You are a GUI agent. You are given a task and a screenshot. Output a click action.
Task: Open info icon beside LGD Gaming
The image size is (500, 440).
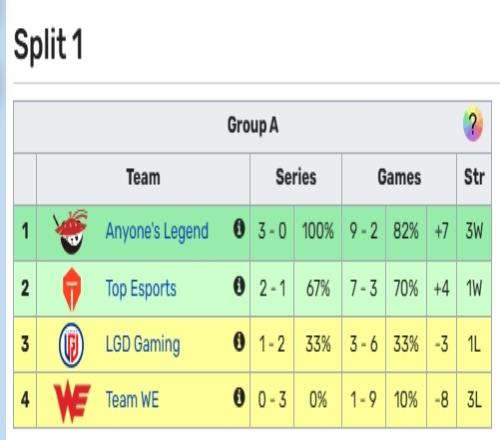tap(239, 342)
